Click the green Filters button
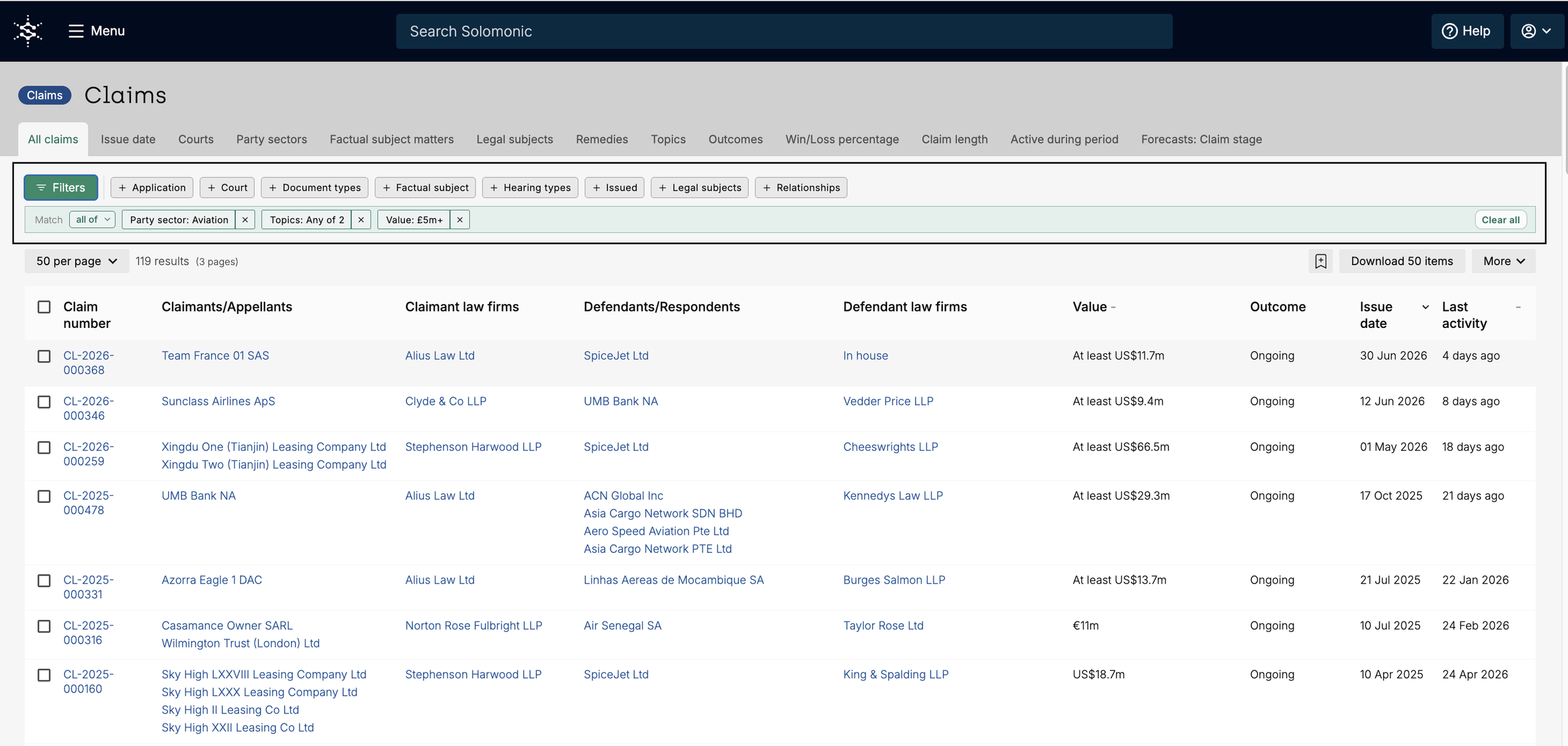Image resolution: width=1568 pixels, height=746 pixels. click(x=61, y=187)
